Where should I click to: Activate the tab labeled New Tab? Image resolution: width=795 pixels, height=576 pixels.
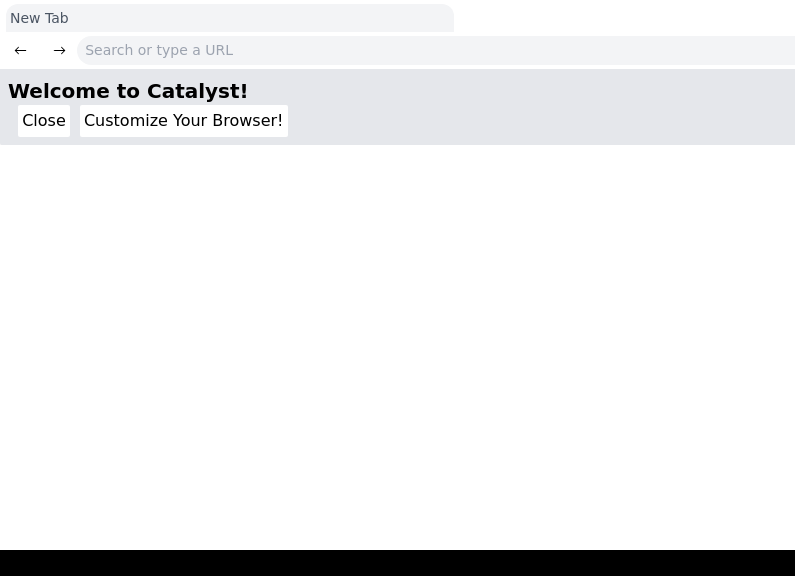230,18
